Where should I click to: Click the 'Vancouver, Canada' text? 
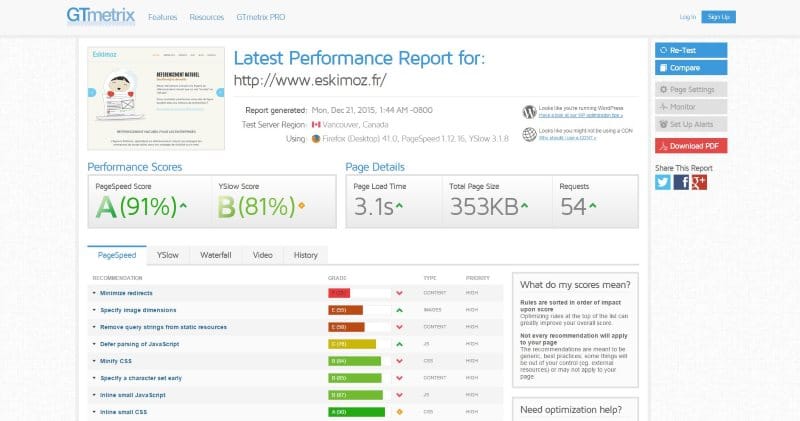point(355,125)
